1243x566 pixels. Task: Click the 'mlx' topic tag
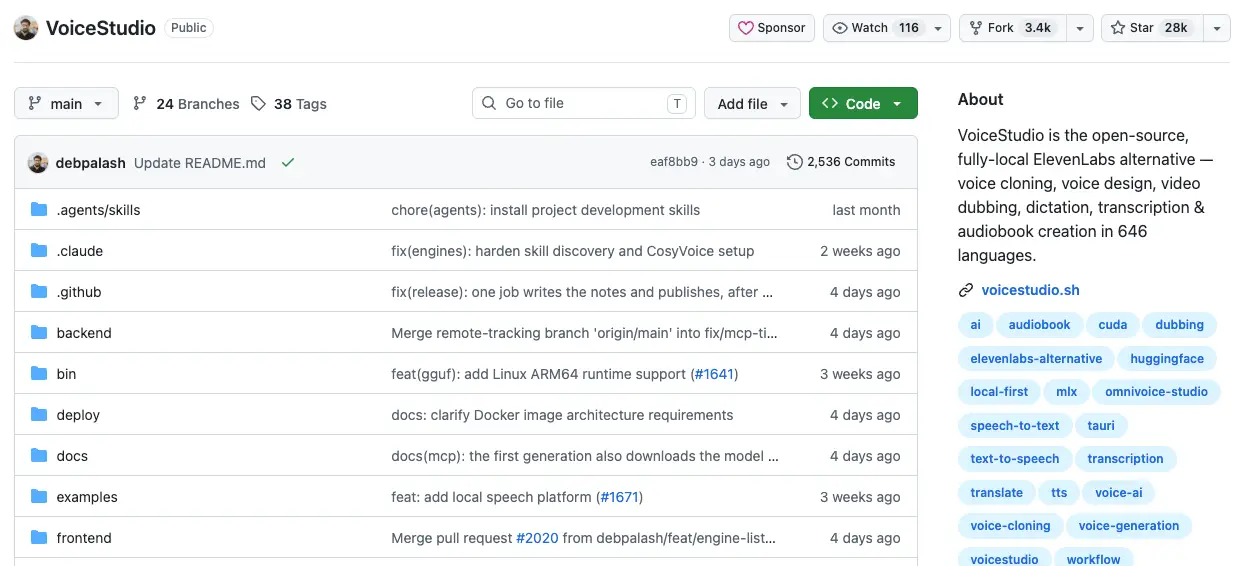(x=1066, y=392)
